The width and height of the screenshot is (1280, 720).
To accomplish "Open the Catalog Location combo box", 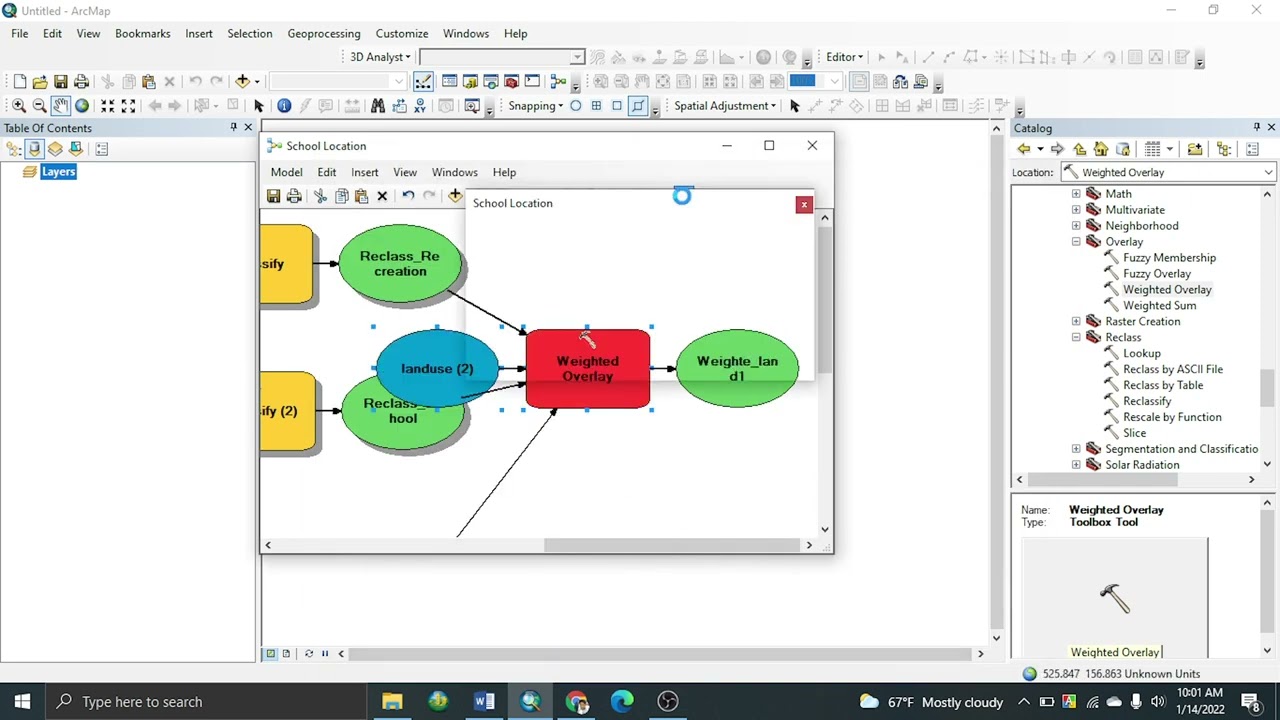I will [1169, 172].
